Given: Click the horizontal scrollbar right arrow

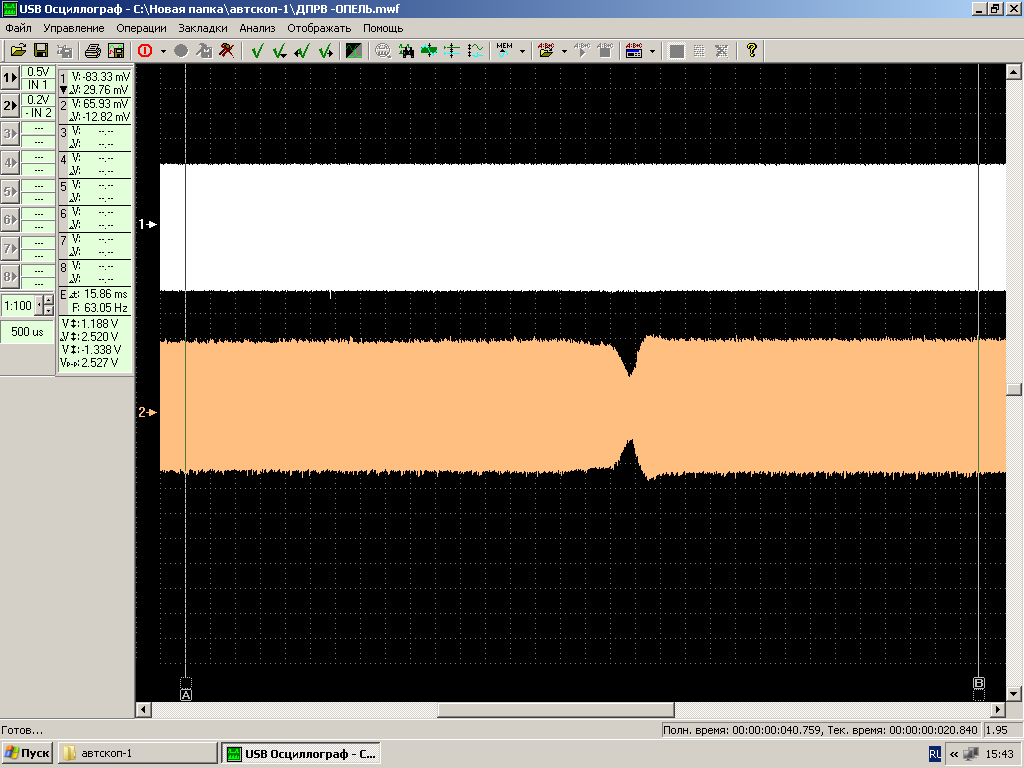Looking at the screenshot, I should pyautogui.click(x=997, y=709).
